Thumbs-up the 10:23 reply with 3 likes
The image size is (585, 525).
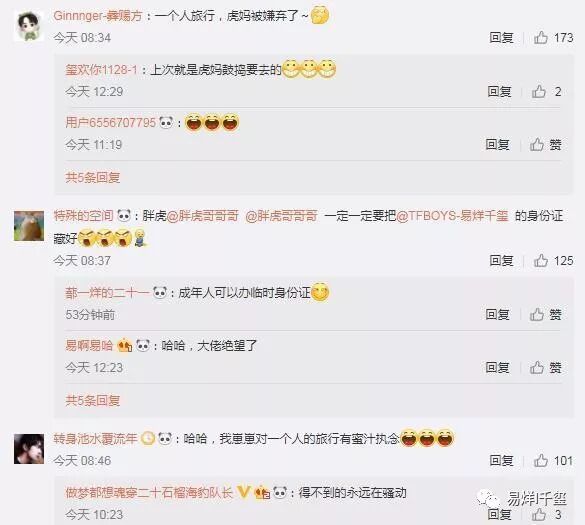(539, 515)
